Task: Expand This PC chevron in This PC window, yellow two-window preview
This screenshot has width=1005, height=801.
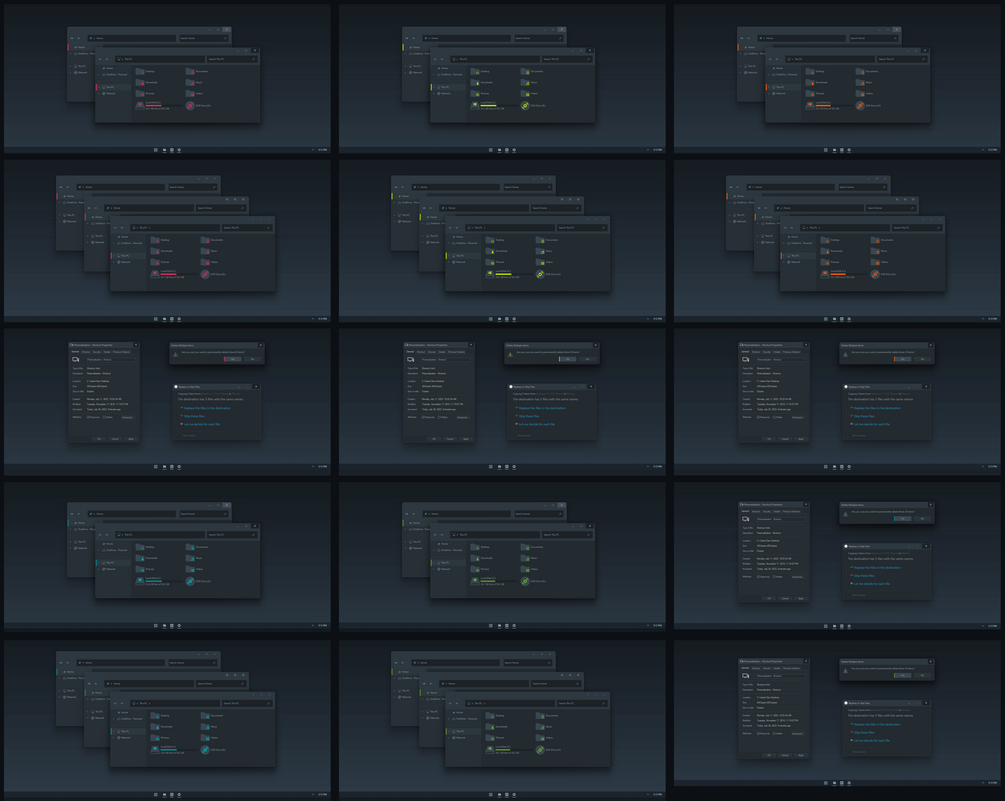Action: [x=434, y=87]
